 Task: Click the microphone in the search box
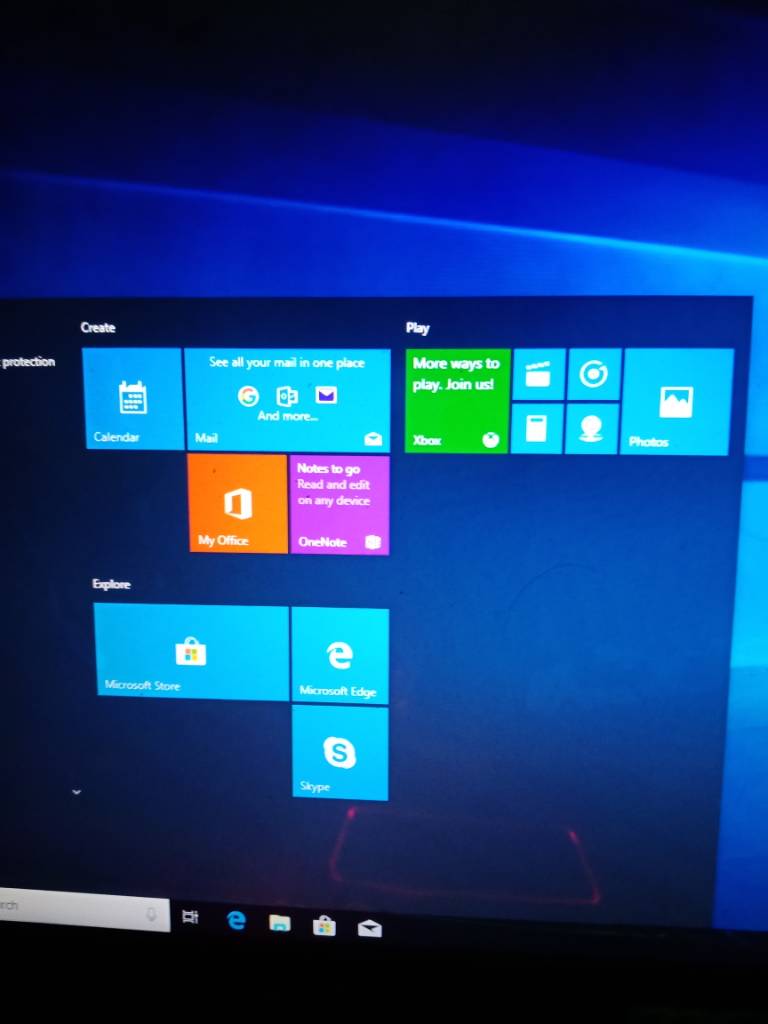point(152,914)
